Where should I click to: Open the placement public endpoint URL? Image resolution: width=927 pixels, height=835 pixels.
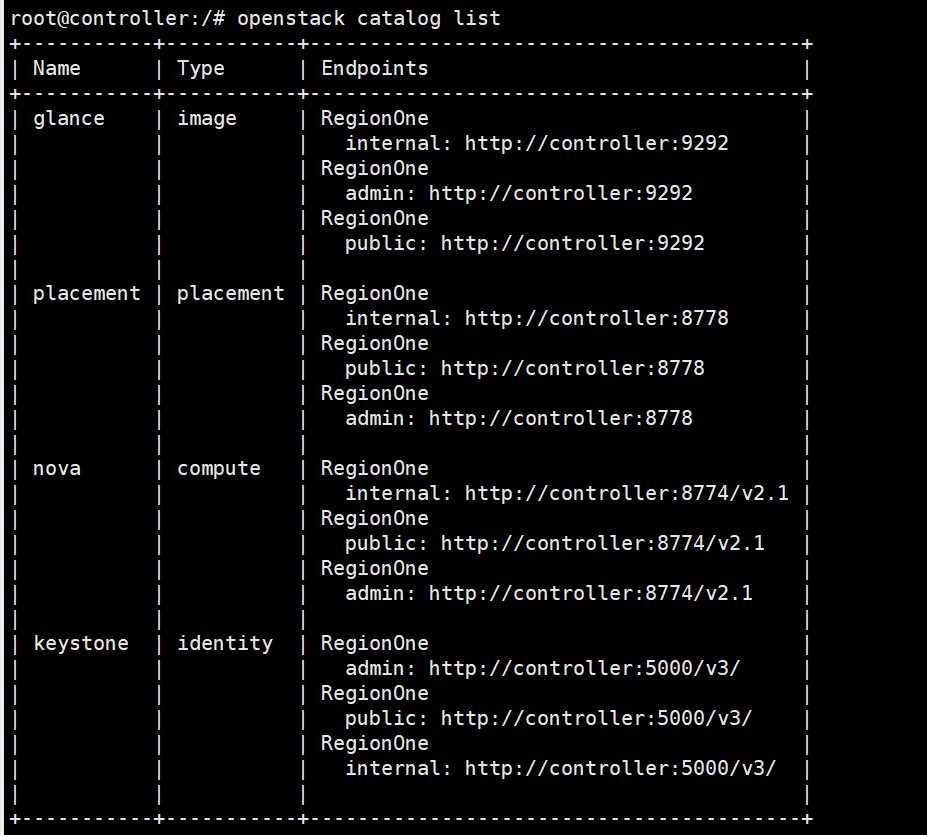pyautogui.click(x=572, y=368)
